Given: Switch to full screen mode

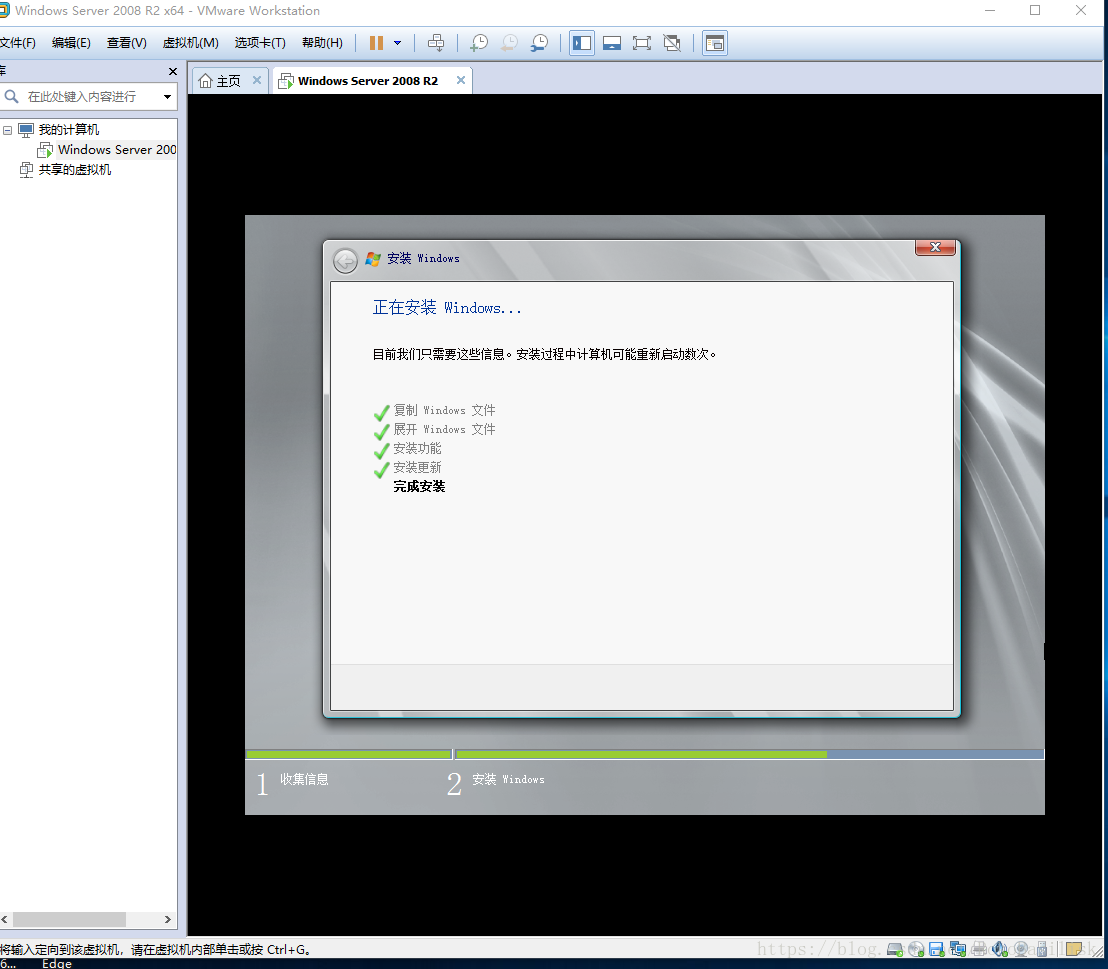Looking at the screenshot, I should pos(642,43).
